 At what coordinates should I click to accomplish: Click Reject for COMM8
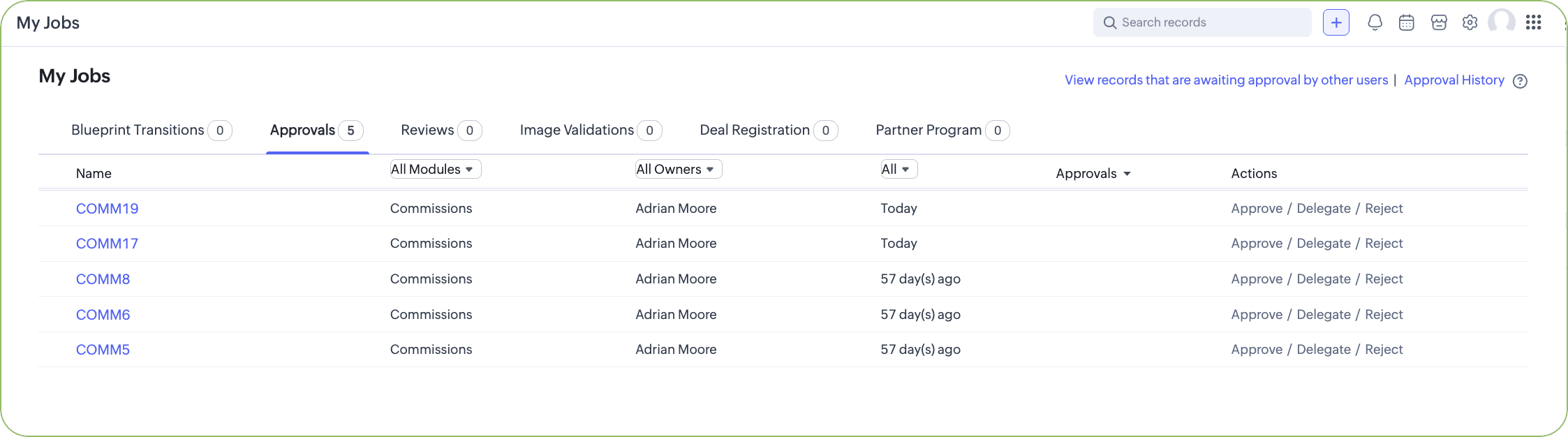pyautogui.click(x=1384, y=279)
